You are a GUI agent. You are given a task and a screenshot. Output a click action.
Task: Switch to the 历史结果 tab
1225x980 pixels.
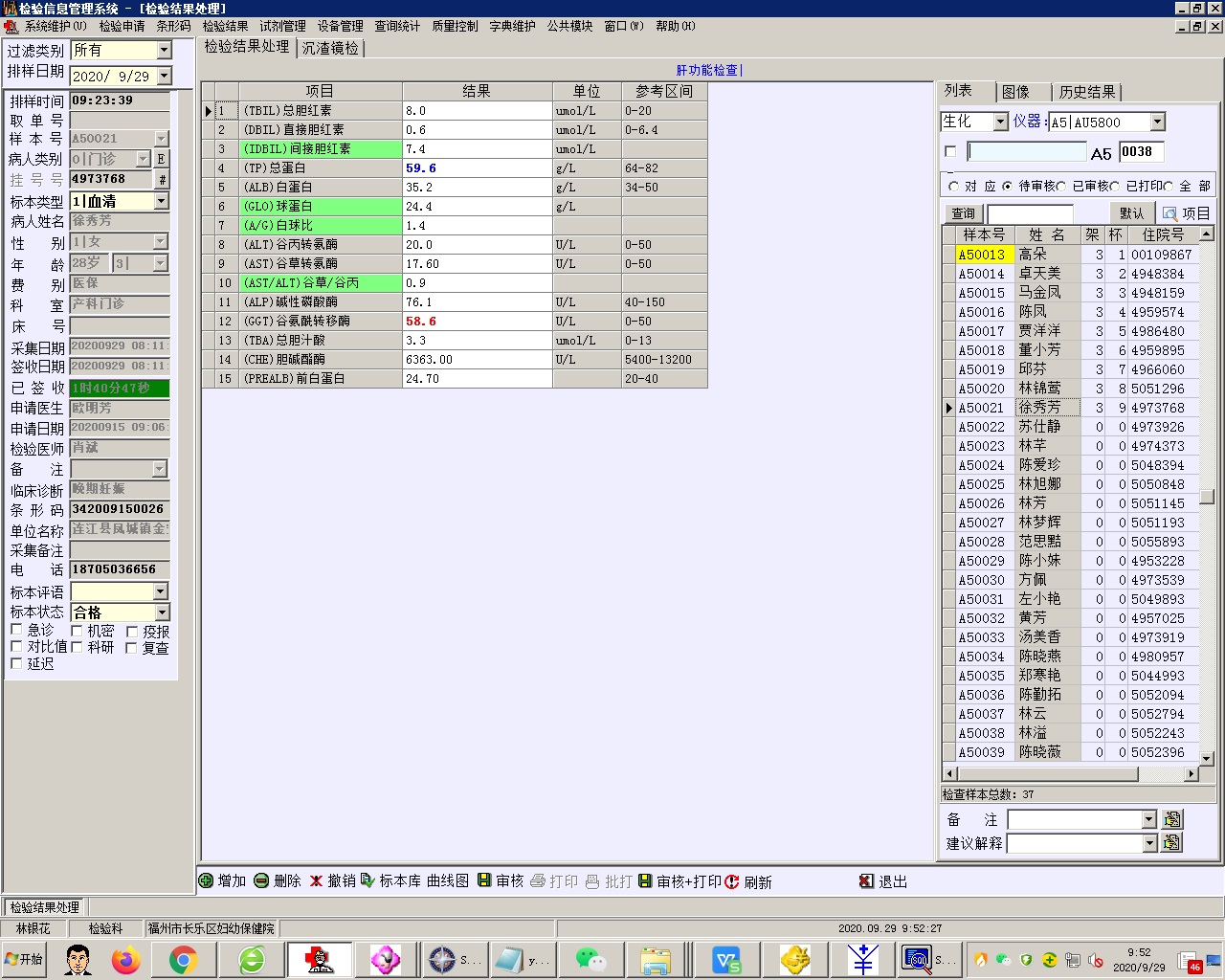[x=1086, y=92]
